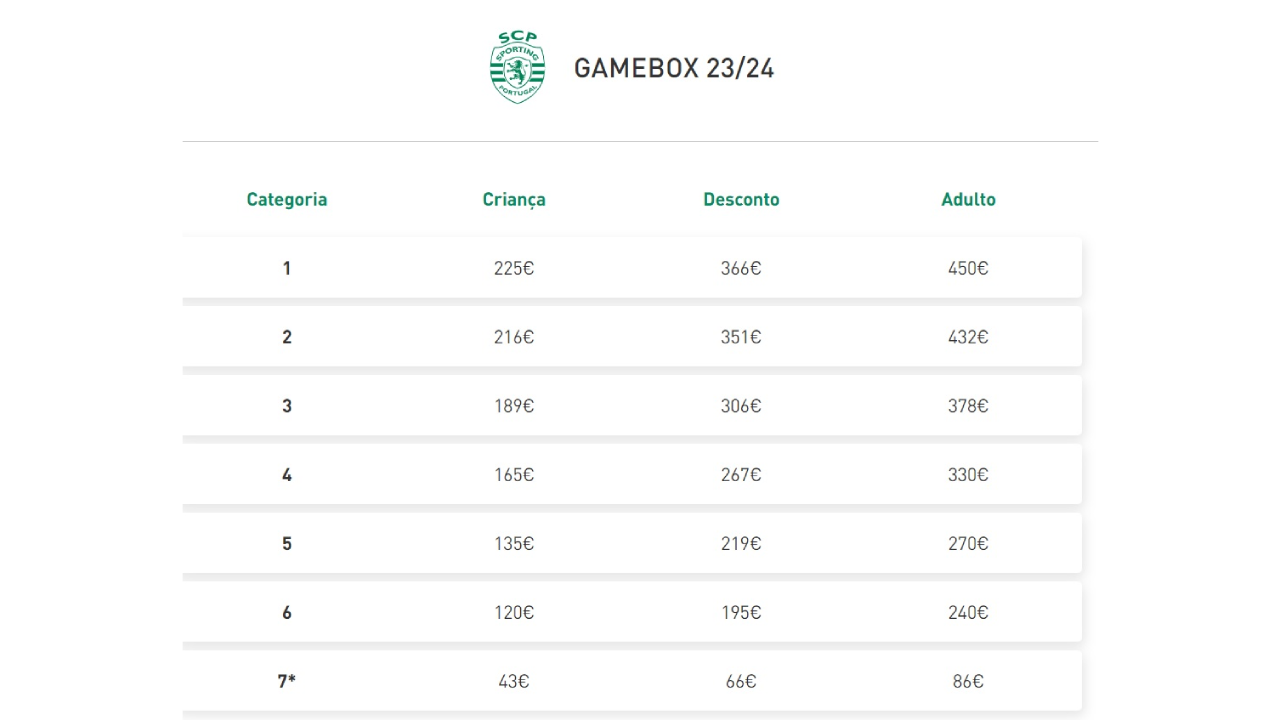Viewport: 1280px width, 720px height.
Task: Click the 378€ adult price
Action: pyautogui.click(x=968, y=406)
